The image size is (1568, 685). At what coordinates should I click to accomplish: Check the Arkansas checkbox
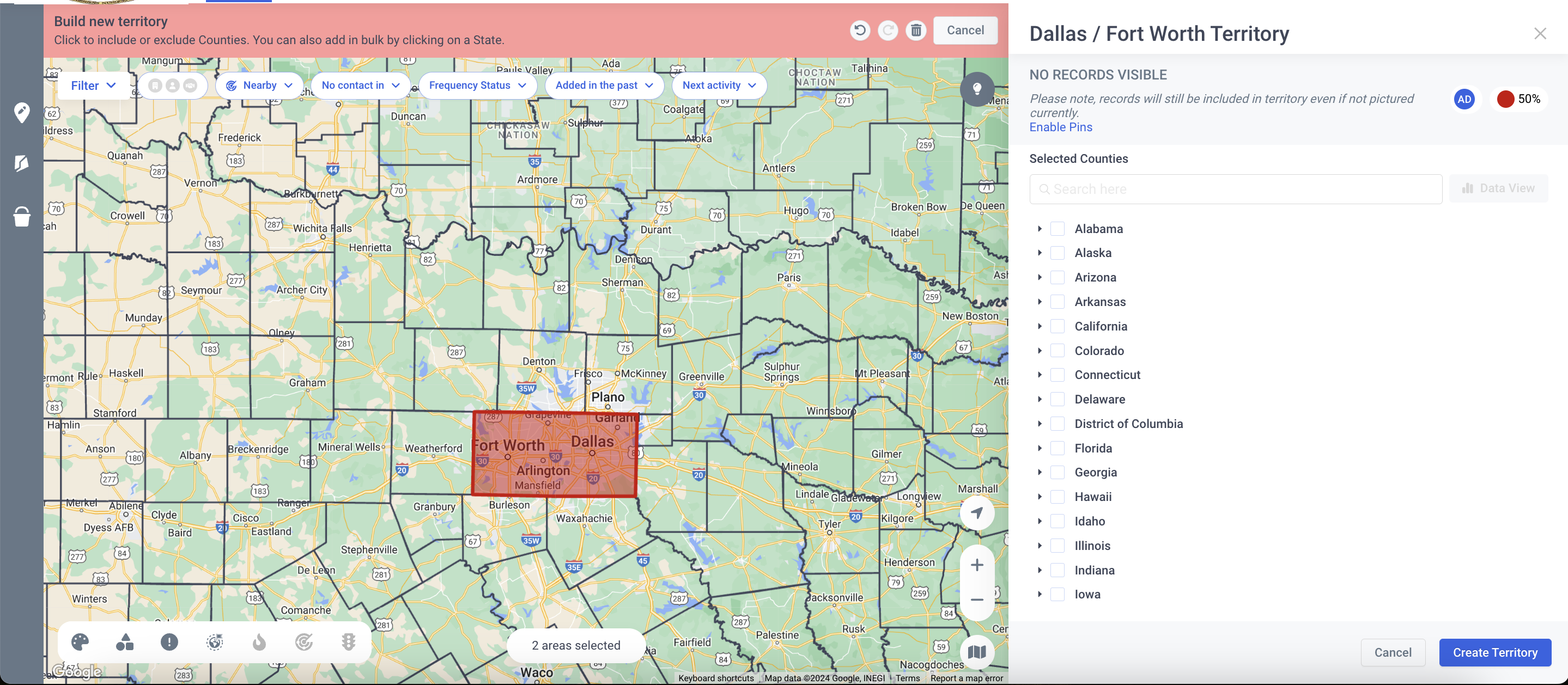point(1058,302)
